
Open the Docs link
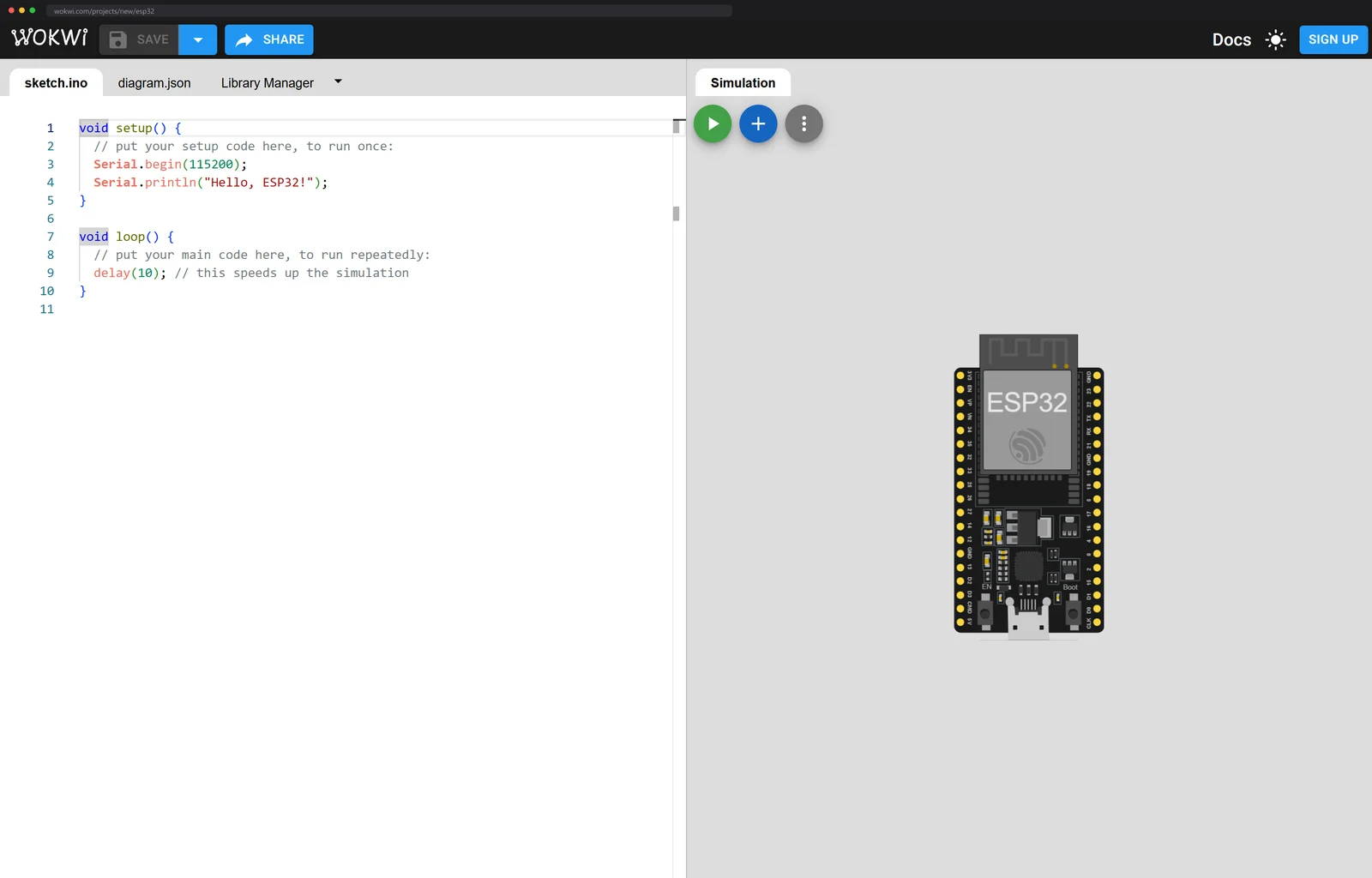click(1231, 39)
